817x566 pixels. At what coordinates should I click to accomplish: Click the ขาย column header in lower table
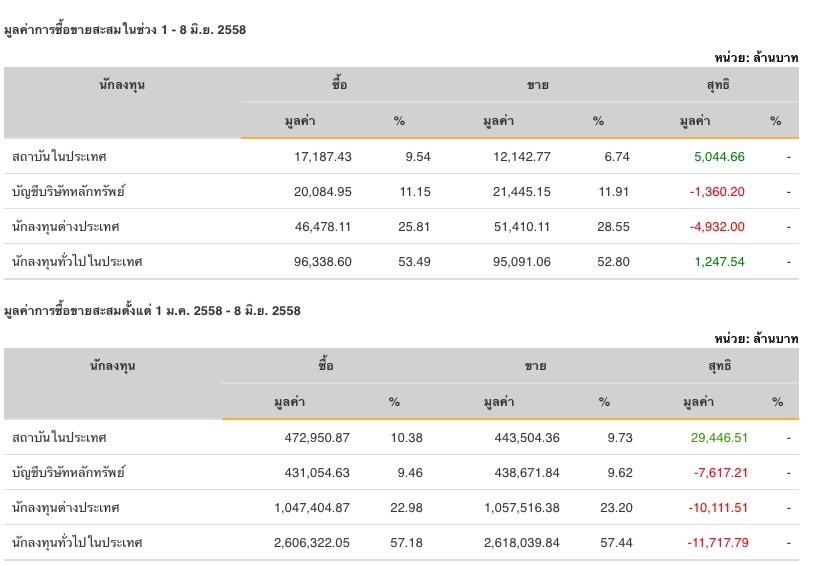click(536, 366)
